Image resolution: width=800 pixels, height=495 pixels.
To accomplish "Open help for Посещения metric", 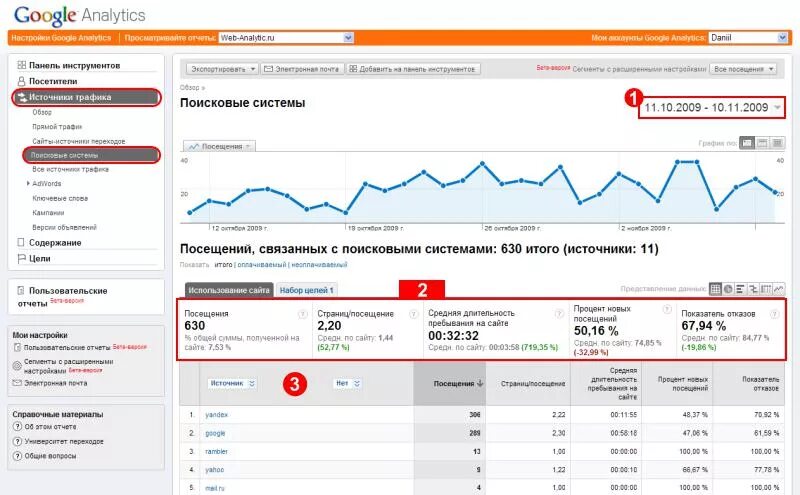I will point(303,314).
